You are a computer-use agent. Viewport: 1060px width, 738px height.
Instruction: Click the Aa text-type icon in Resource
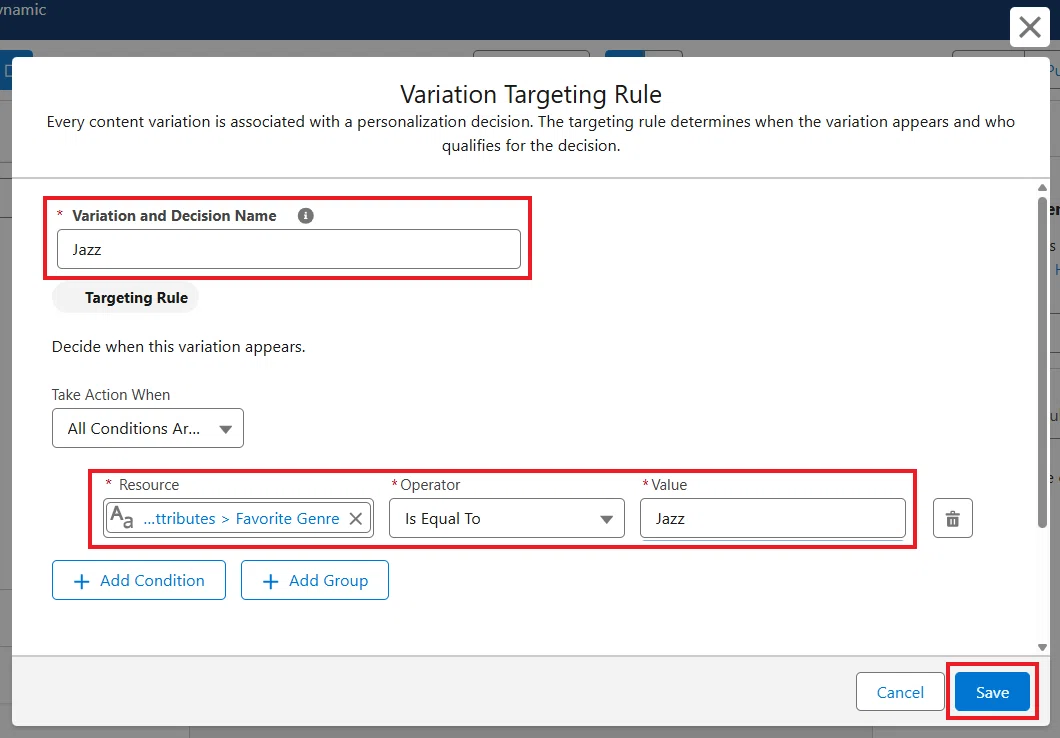click(122, 517)
